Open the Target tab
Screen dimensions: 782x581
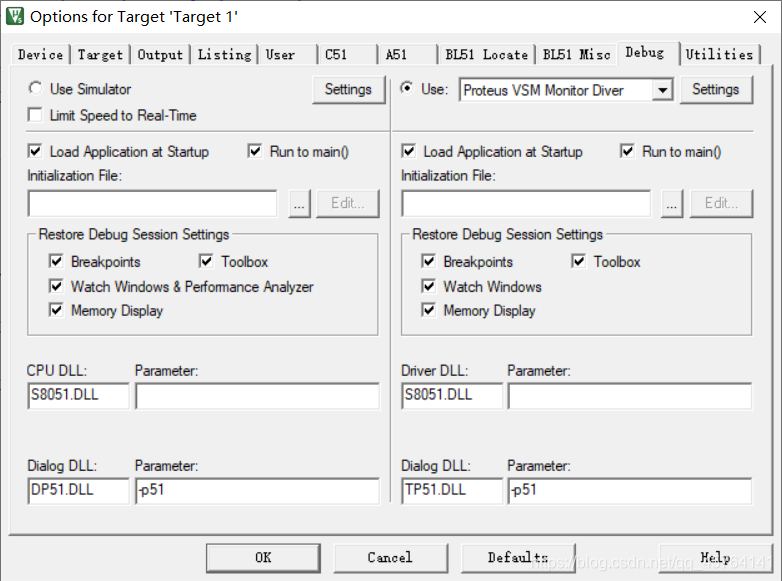point(100,54)
